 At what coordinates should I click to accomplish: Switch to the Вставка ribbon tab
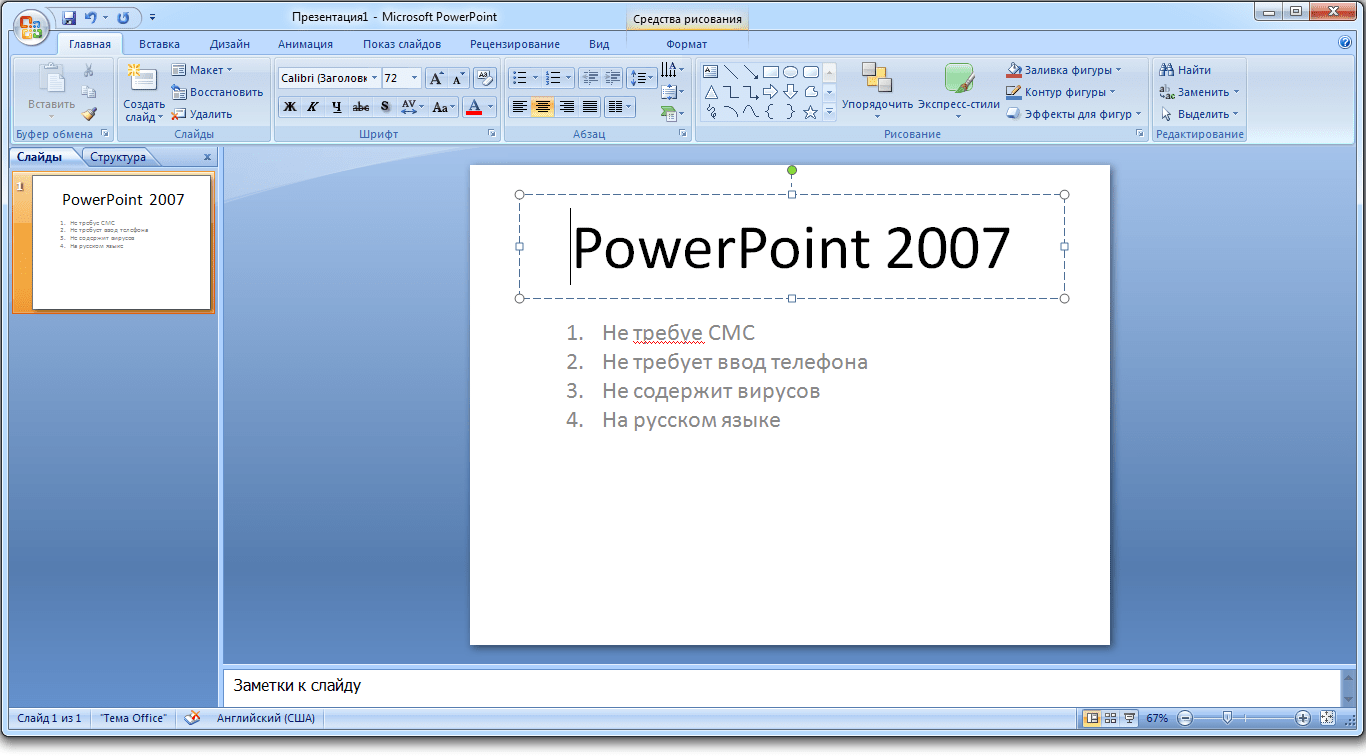pos(160,44)
